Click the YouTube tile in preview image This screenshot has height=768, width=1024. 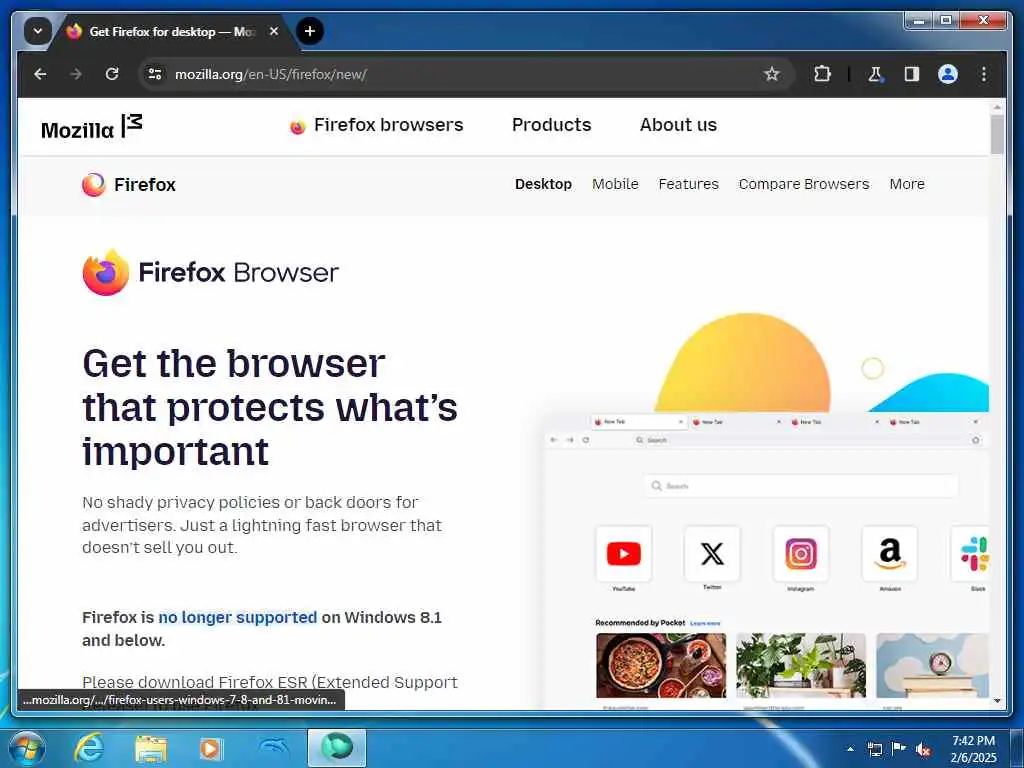click(624, 554)
